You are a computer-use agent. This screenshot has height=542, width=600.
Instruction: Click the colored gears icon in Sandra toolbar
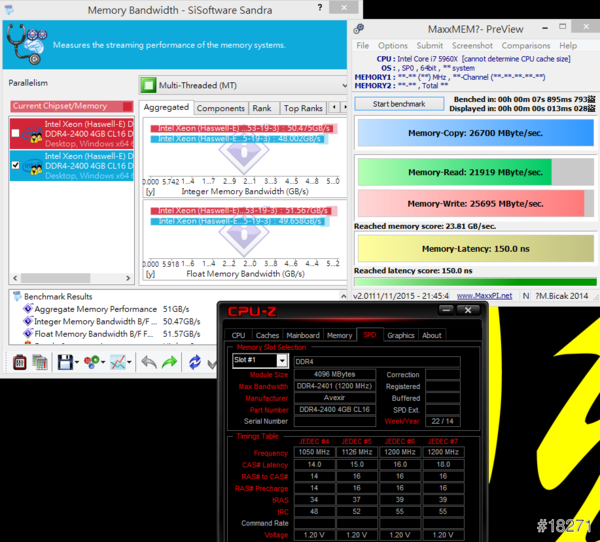point(92,362)
